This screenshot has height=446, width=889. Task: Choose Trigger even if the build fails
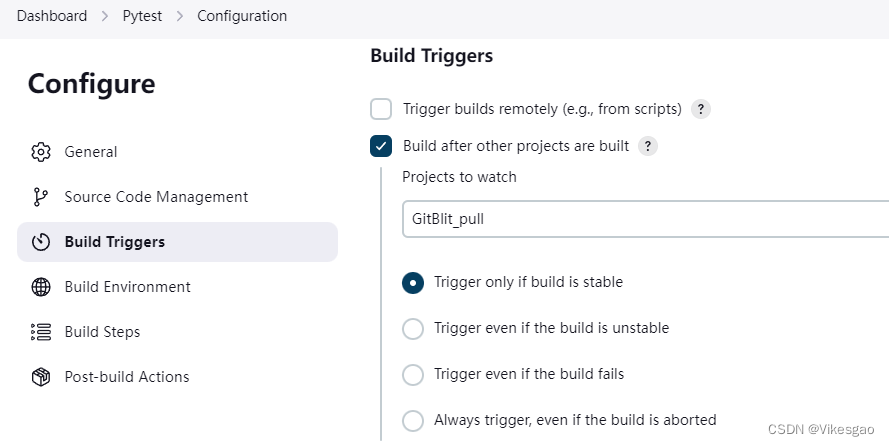point(412,374)
